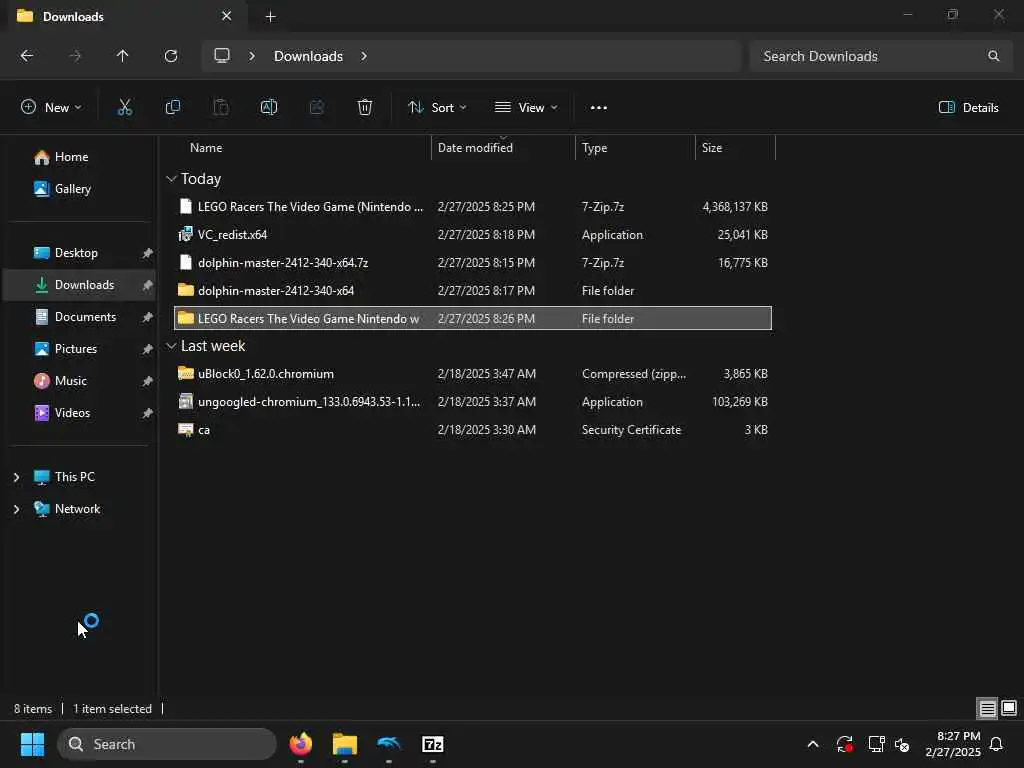The width and height of the screenshot is (1024, 768).
Task: Select VC_redist.x64 file
Action: tap(473, 234)
